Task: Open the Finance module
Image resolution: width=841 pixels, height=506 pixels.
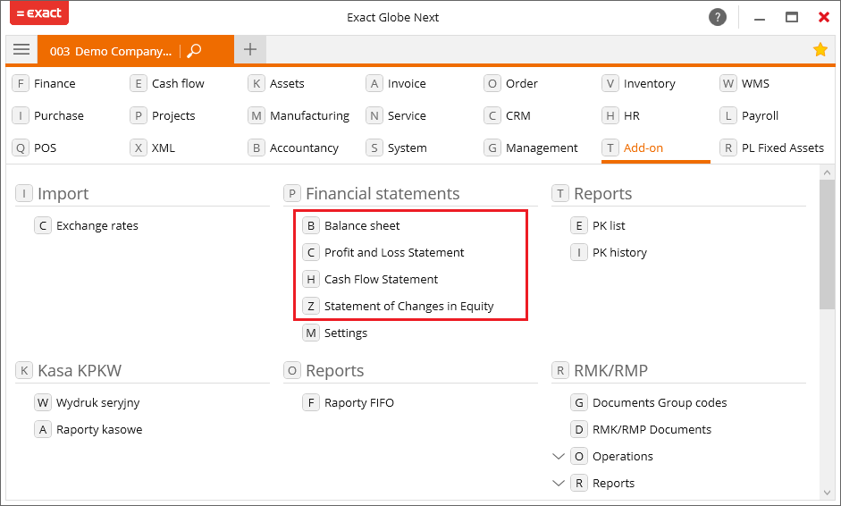Action: pos(44,84)
